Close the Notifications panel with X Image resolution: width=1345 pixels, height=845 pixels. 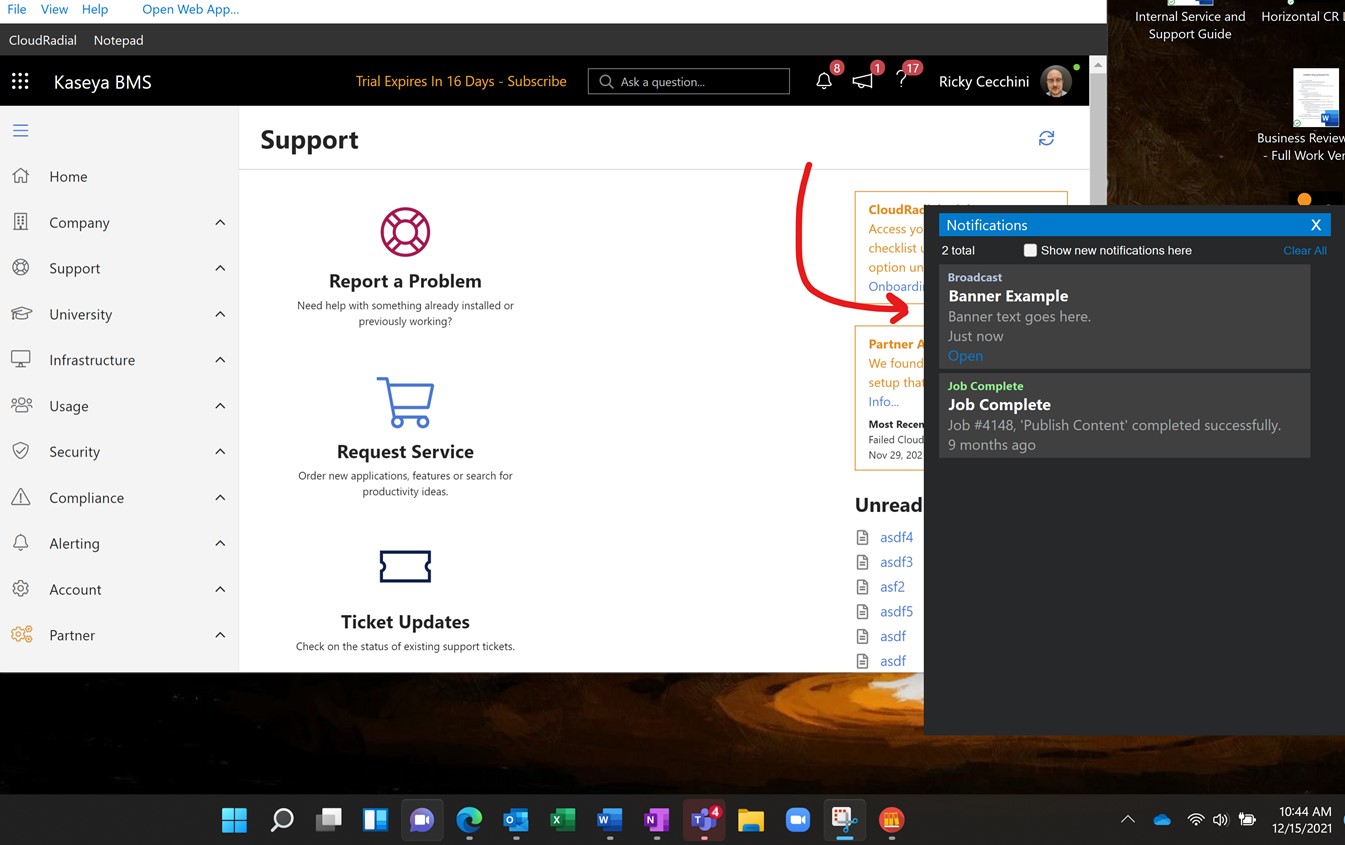[x=1316, y=225]
